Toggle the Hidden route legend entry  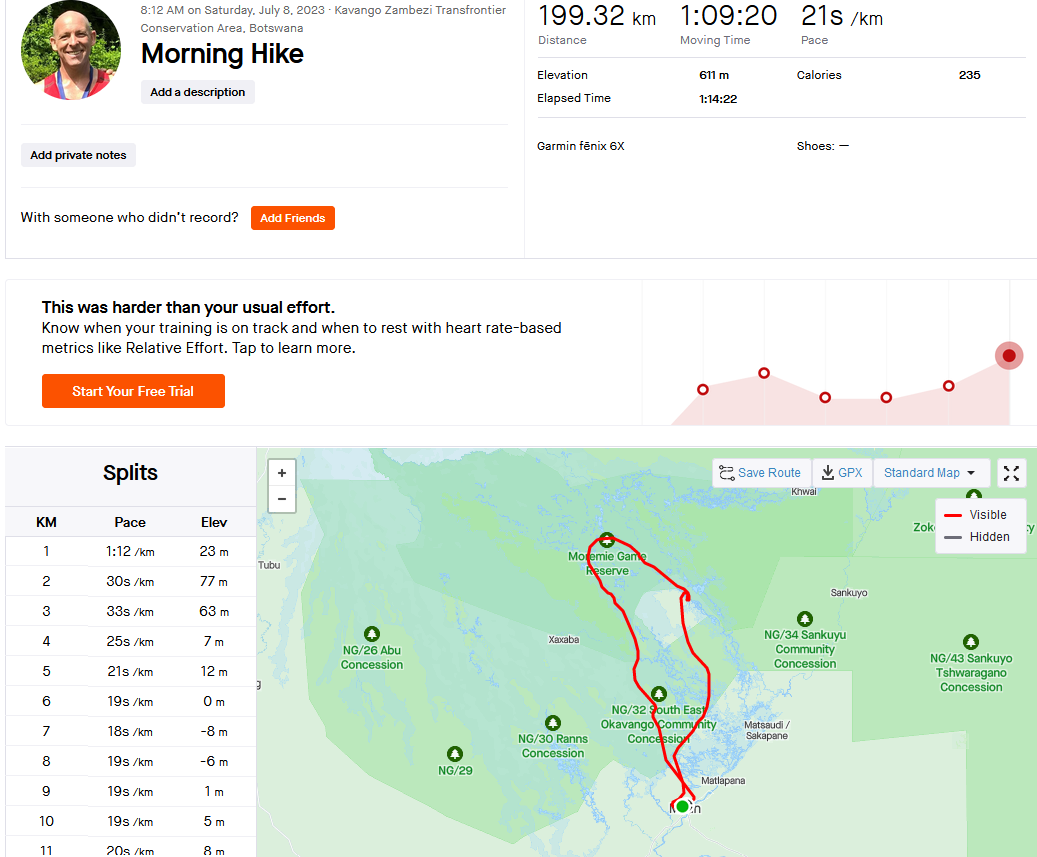977,537
